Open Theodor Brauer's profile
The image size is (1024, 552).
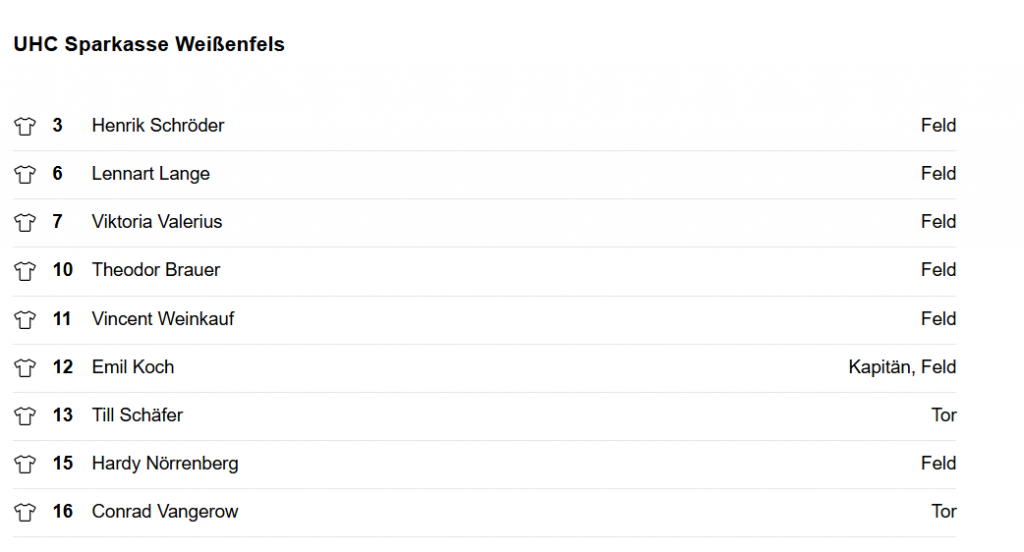[156, 270]
